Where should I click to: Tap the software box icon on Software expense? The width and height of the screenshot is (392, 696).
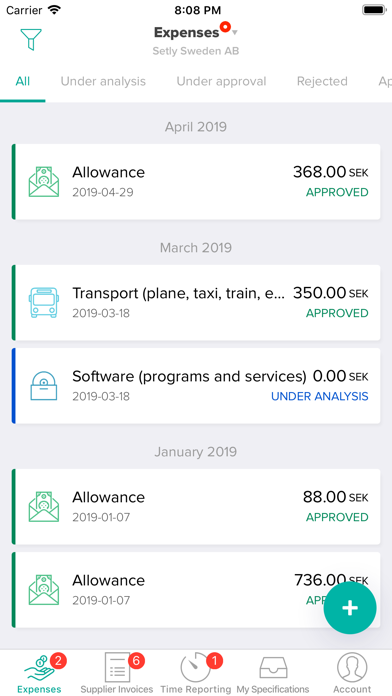44,385
